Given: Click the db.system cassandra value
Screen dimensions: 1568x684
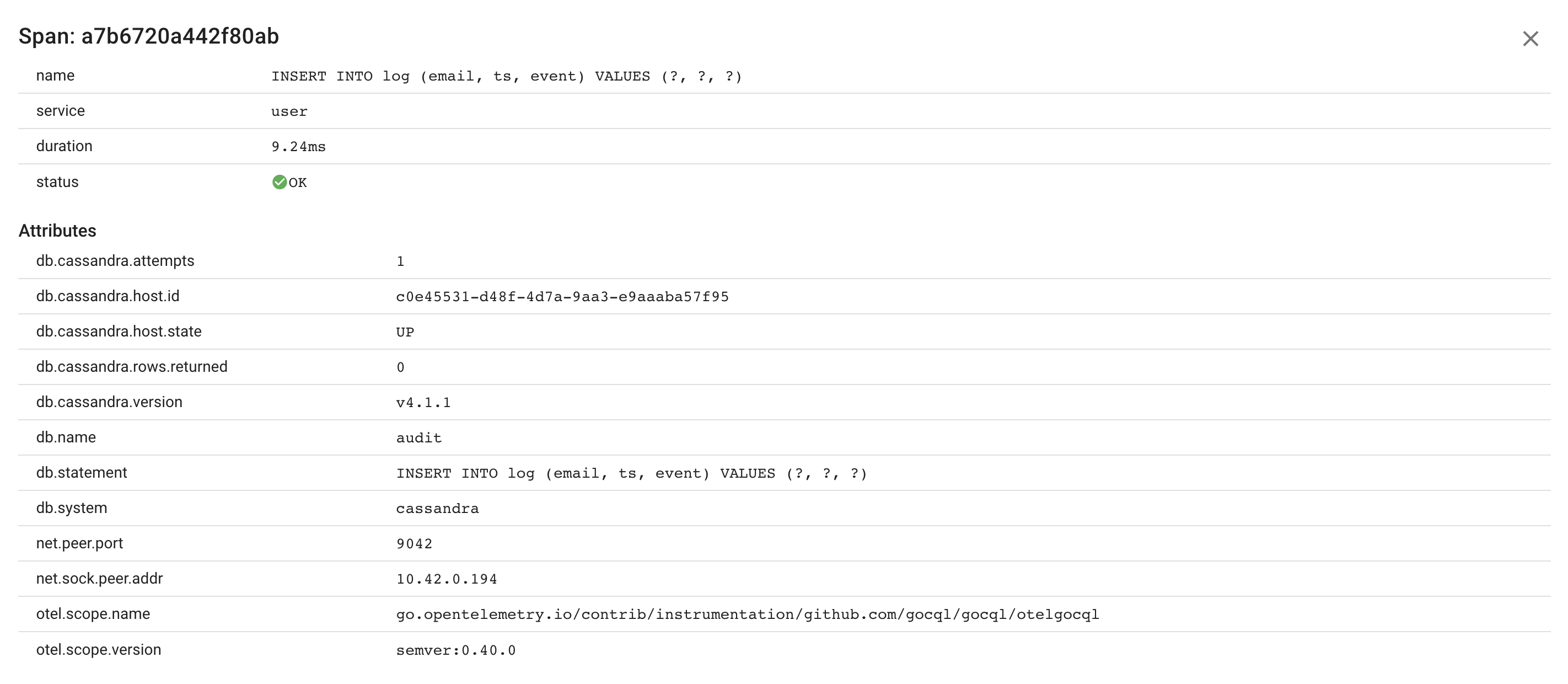Looking at the screenshot, I should click(438, 509).
